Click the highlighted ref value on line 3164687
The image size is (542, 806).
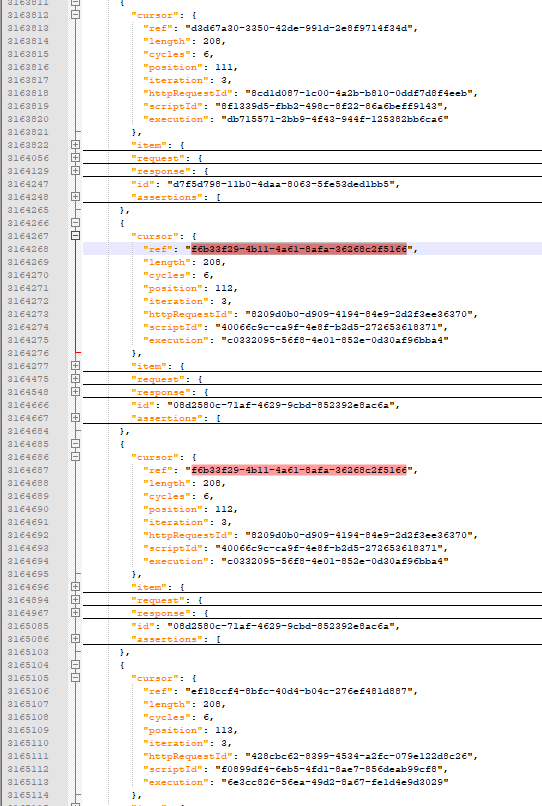[299, 470]
